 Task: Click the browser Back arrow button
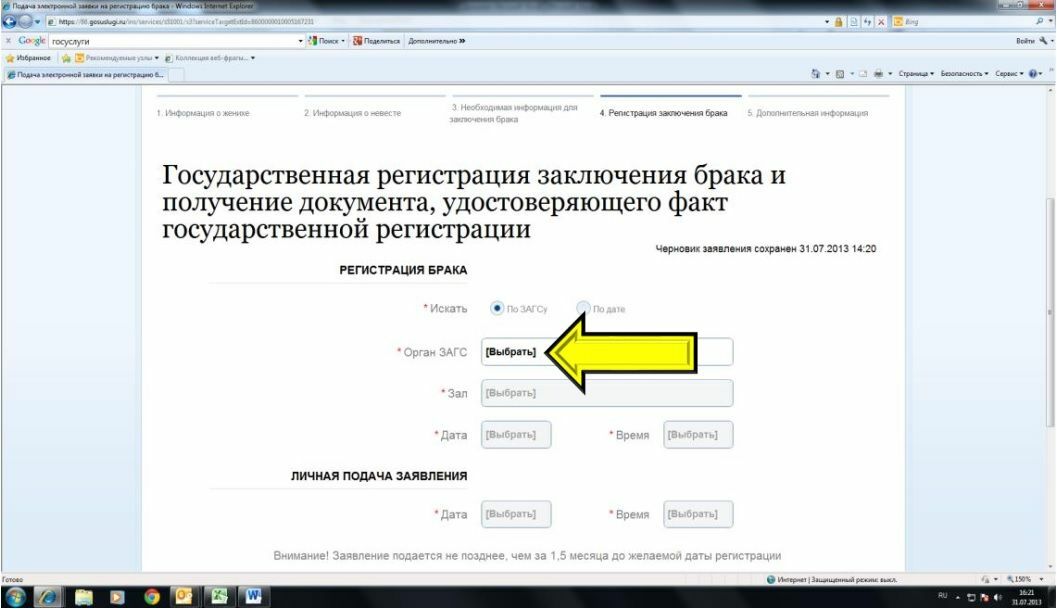(x=9, y=22)
